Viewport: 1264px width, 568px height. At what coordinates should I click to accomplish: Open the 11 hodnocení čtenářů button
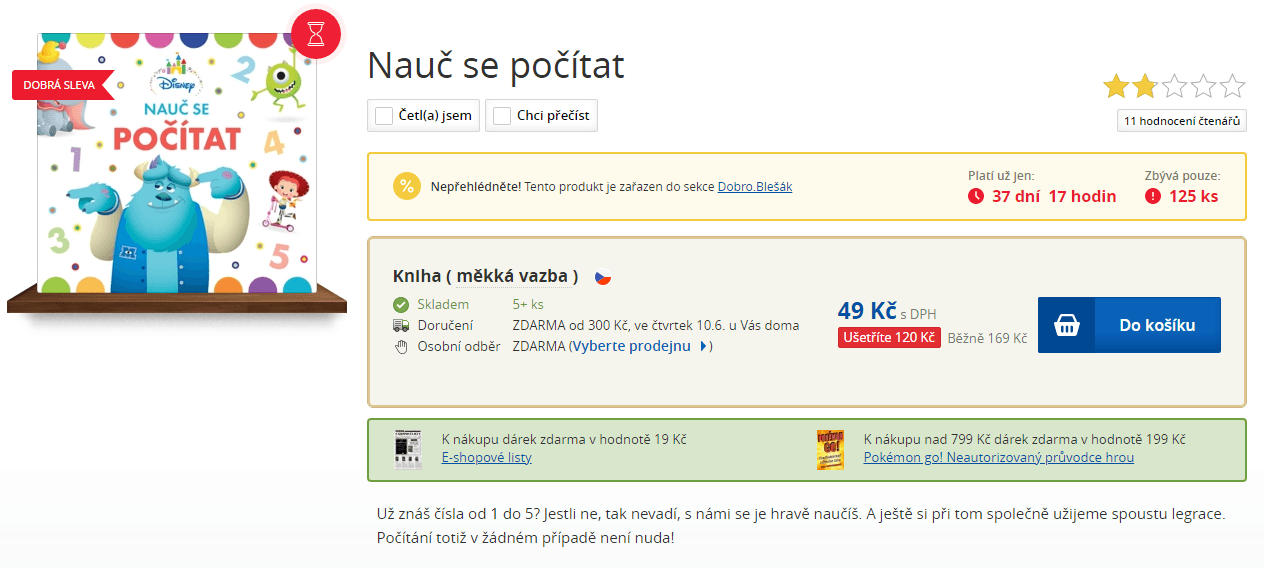[x=1182, y=121]
